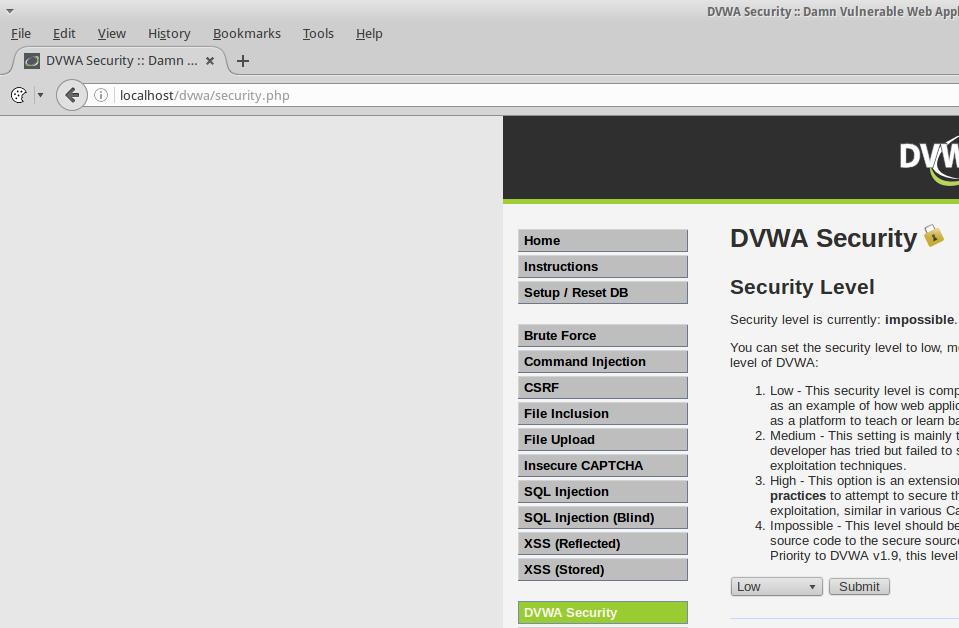Click the DVWA tab favicon
This screenshot has width=959, height=628.
32,61
